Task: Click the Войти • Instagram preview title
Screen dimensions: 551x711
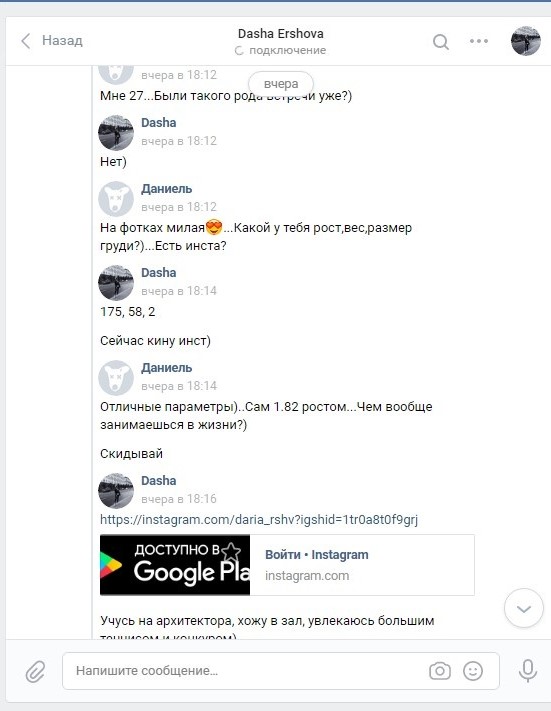Action: (x=317, y=555)
